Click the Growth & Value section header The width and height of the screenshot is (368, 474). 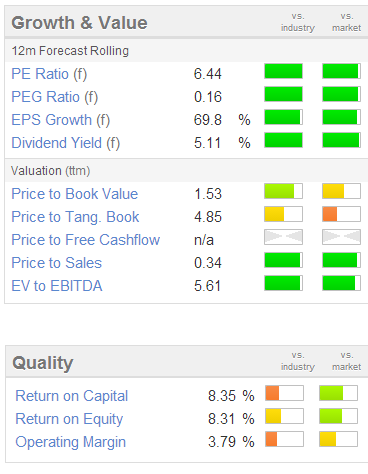[x=79, y=23]
